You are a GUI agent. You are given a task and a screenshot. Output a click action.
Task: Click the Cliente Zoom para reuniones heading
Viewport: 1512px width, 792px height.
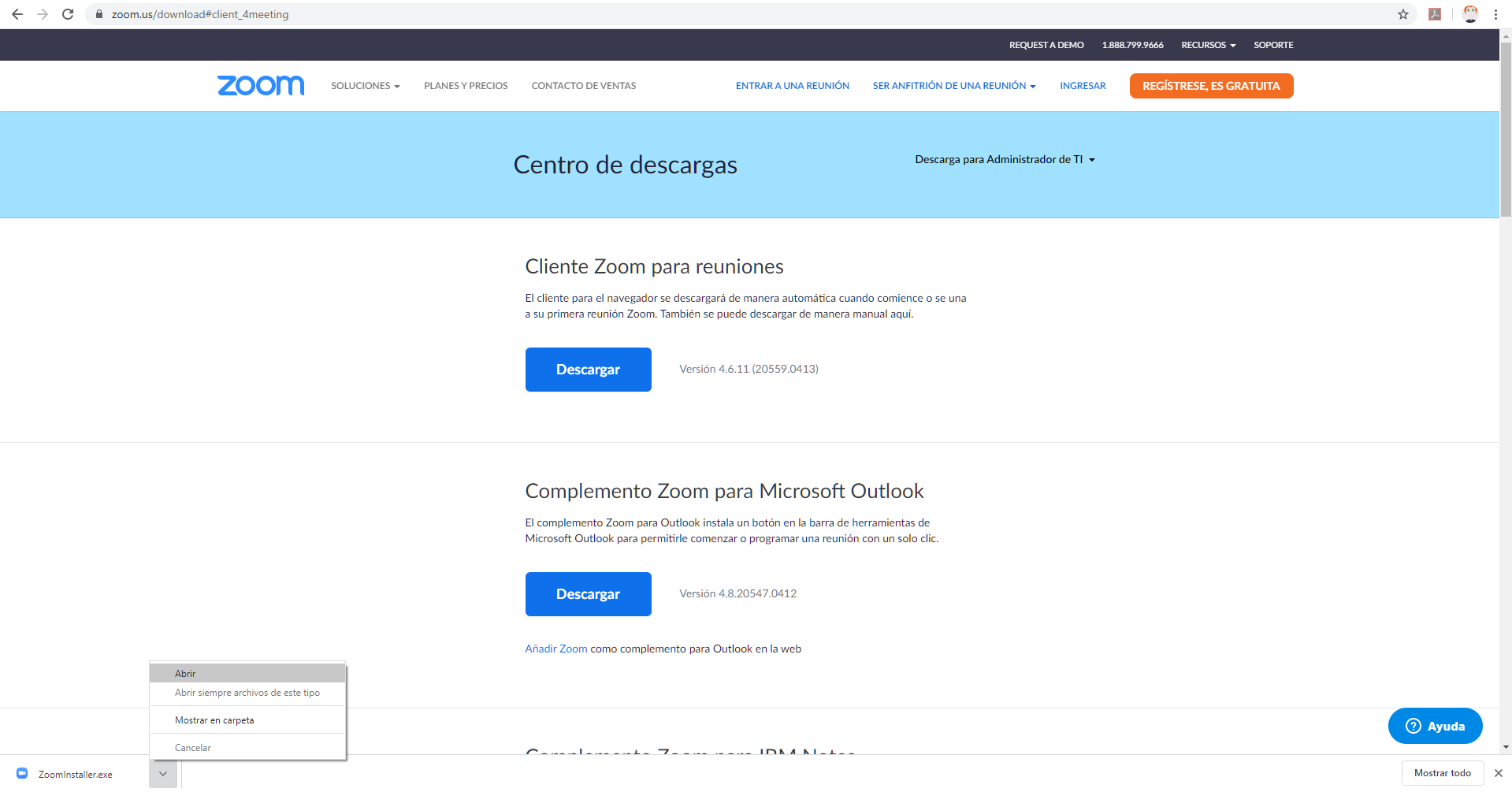tap(654, 266)
